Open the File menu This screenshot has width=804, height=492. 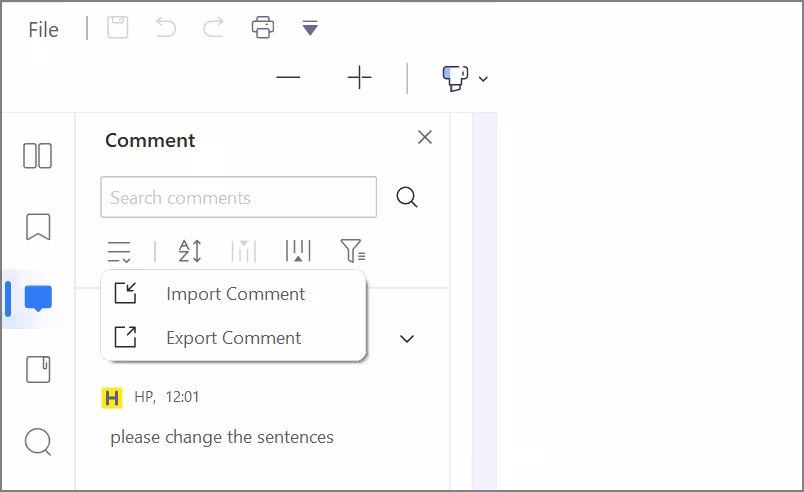(x=43, y=29)
